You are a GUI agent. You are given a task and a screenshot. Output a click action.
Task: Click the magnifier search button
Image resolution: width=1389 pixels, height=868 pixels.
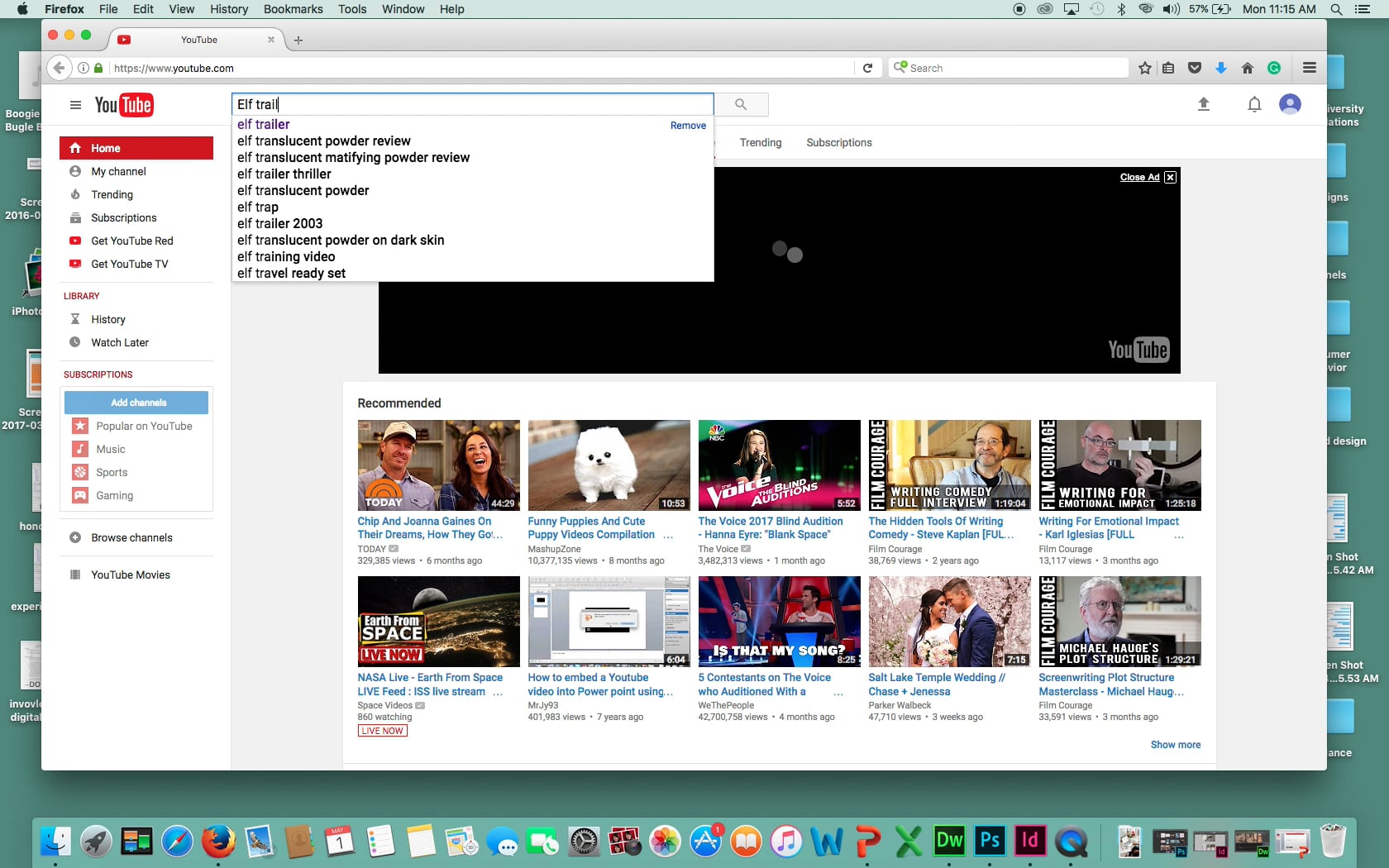click(741, 104)
